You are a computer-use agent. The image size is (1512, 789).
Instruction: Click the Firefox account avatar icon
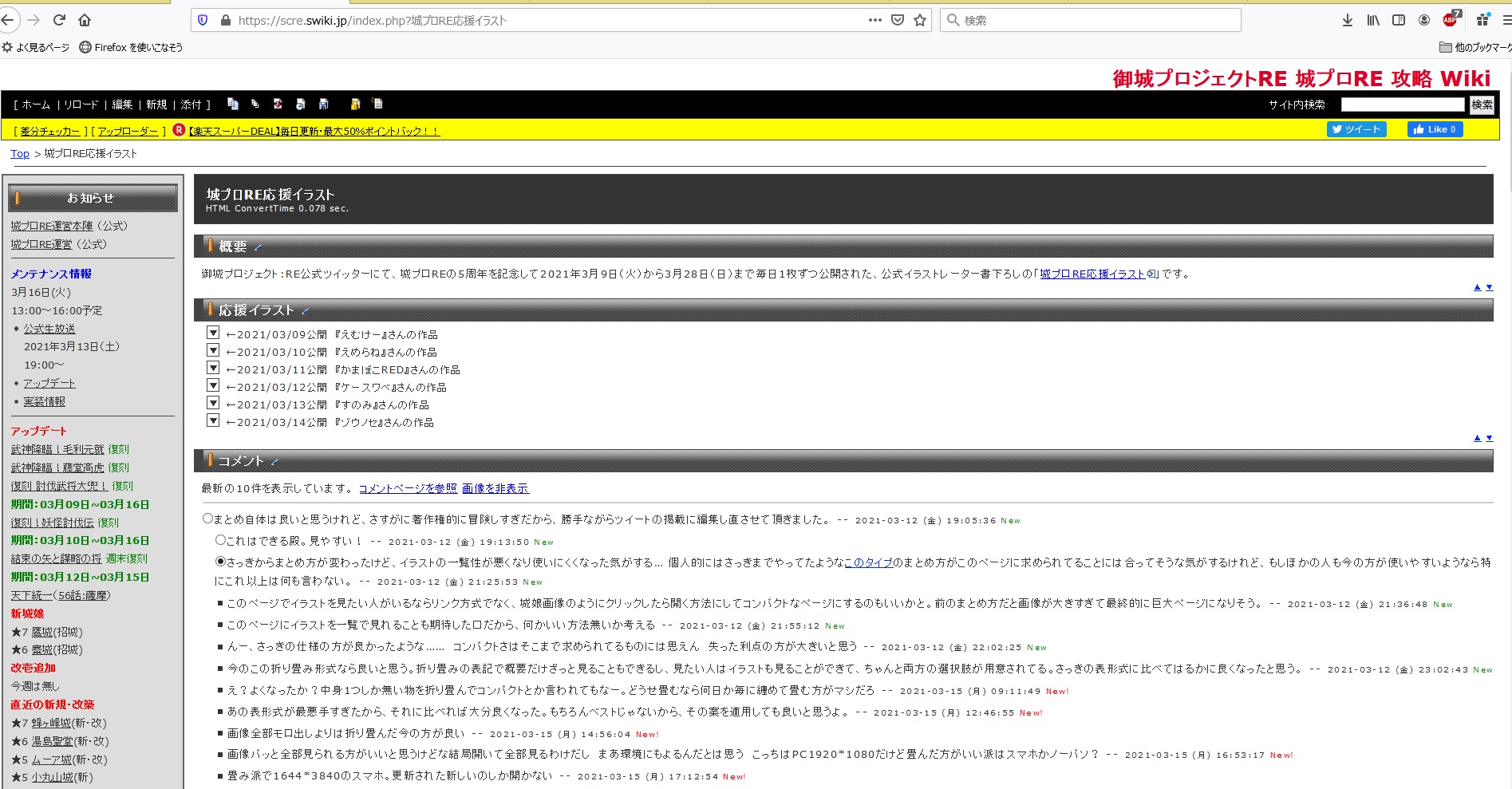click(1423, 20)
